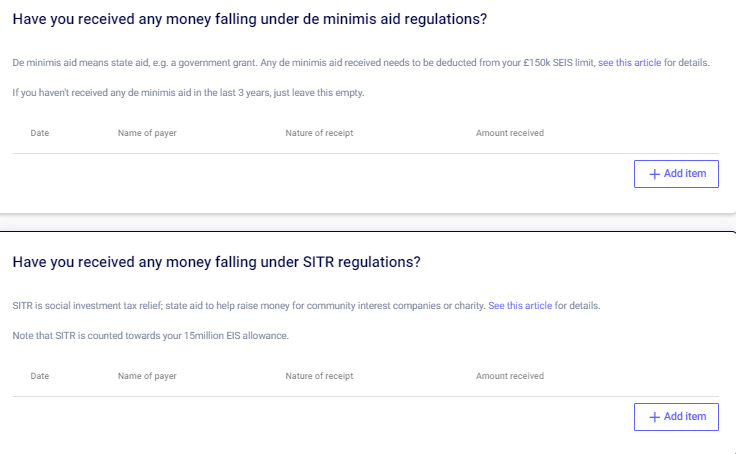
Task: Click the plus icon in the SITR Add item button
Action: (x=654, y=417)
